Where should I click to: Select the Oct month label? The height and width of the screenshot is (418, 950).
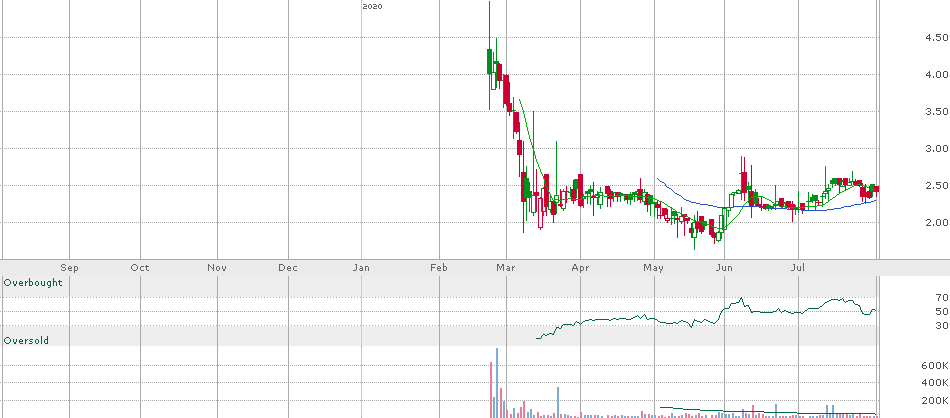[x=140, y=268]
